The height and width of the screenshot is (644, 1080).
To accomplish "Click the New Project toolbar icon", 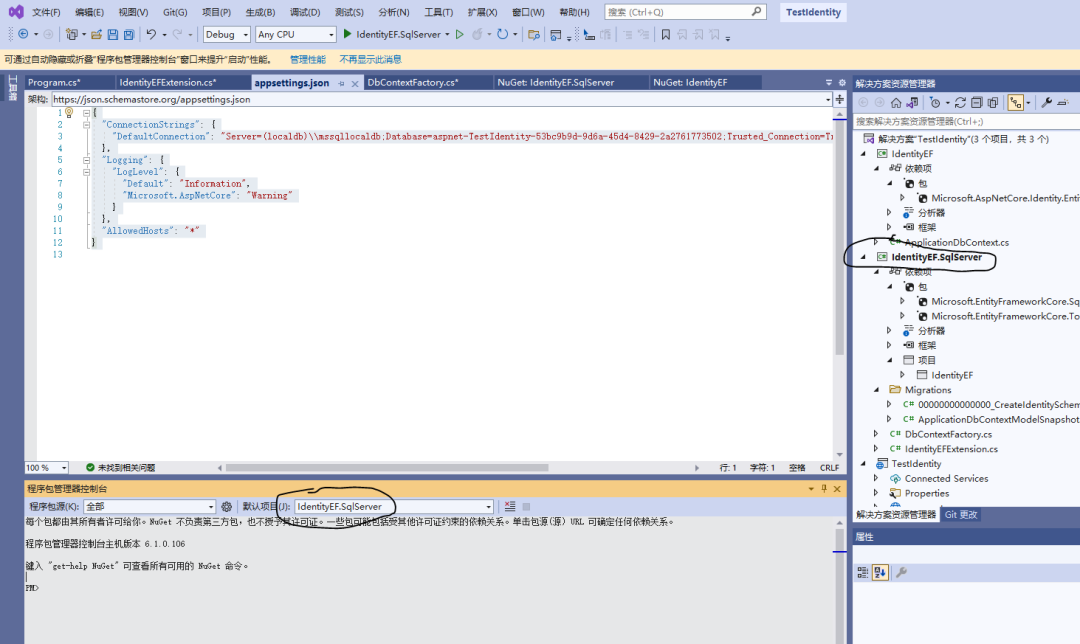I will pos(72,34).
